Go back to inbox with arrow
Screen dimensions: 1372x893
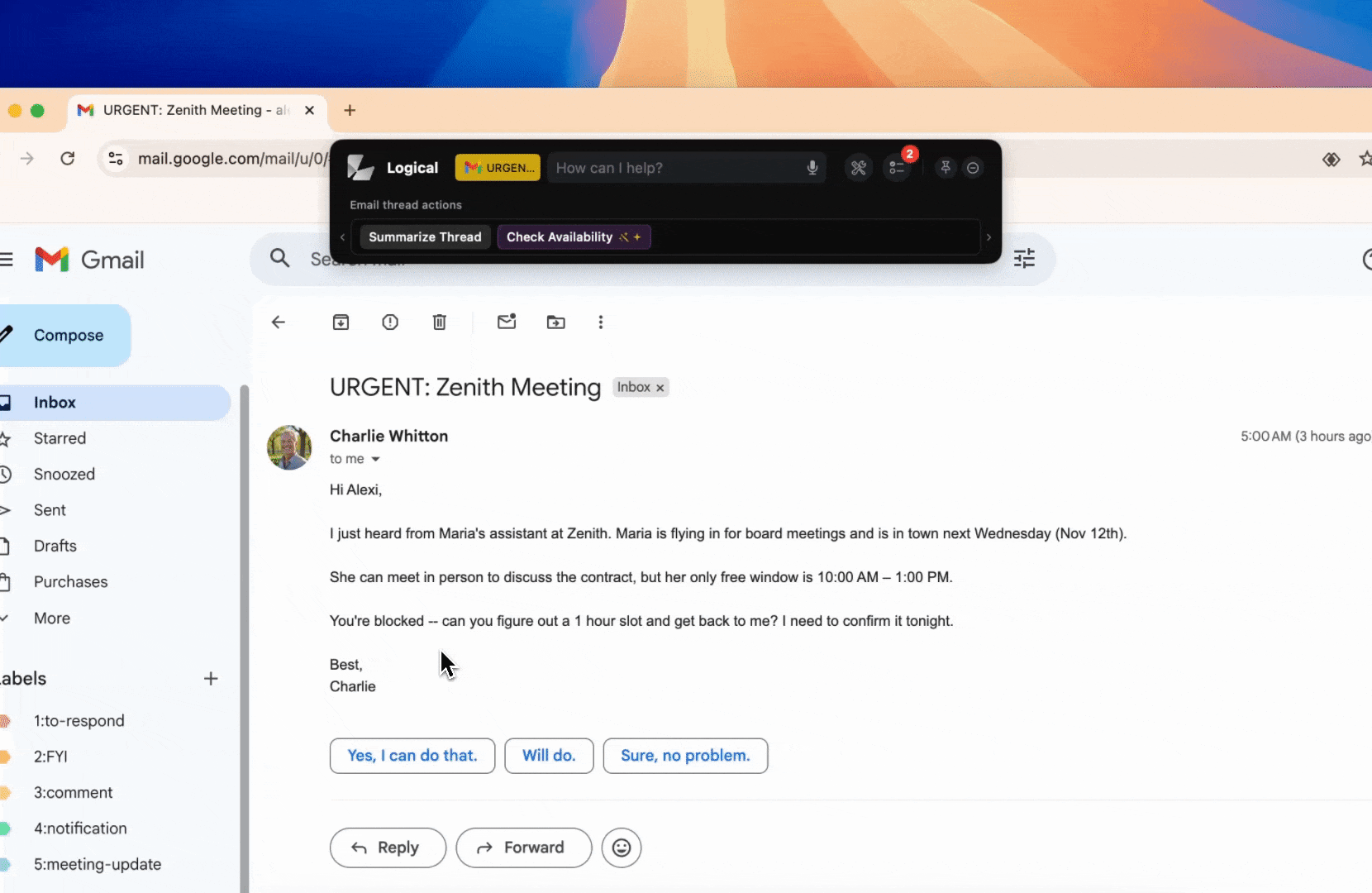(x=279, y=322)
